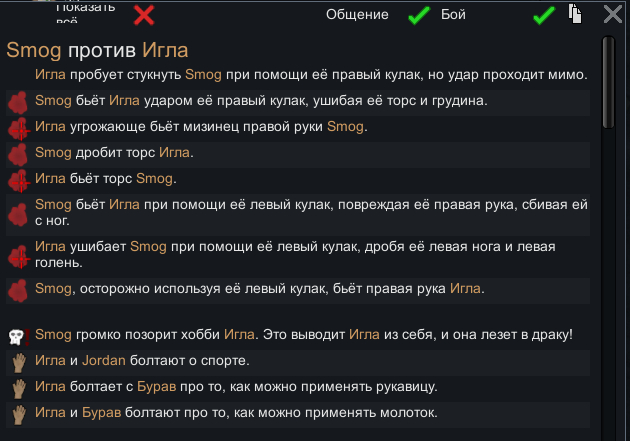
Task: Click hand icon beside the "рукавицу" chat entry
Action: (x=17, y=387)
